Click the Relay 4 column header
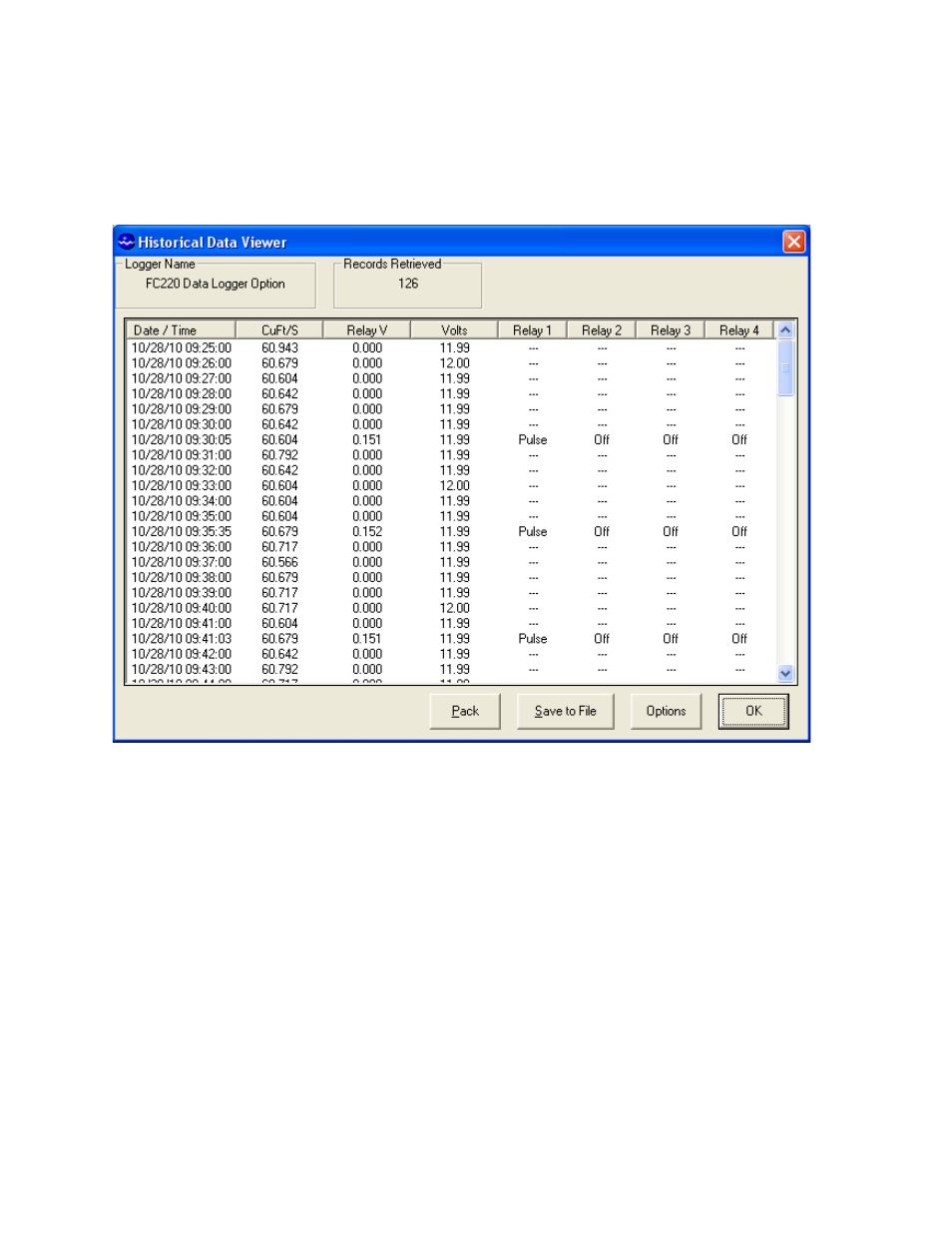Screen dimensions: 952x1233 coord(738,330)
